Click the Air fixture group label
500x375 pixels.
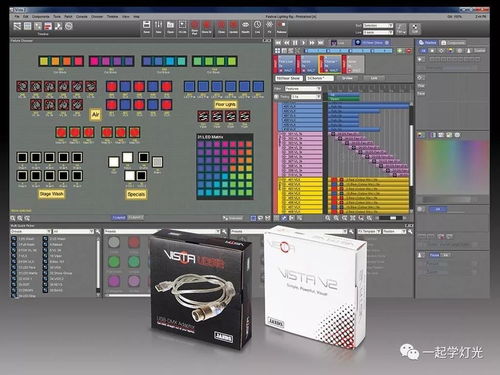coord(95,114)
